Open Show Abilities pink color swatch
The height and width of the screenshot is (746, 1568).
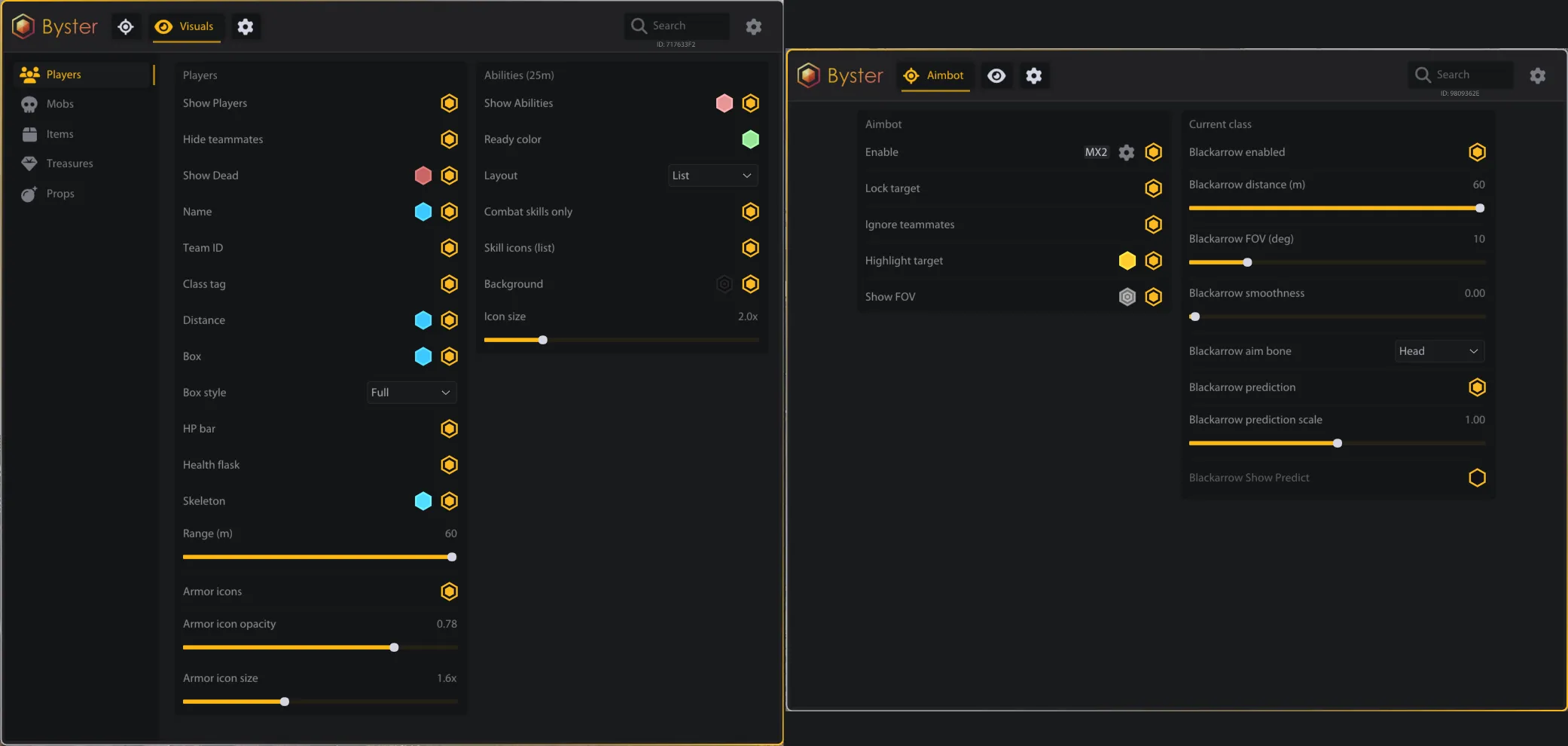[725, 103]
